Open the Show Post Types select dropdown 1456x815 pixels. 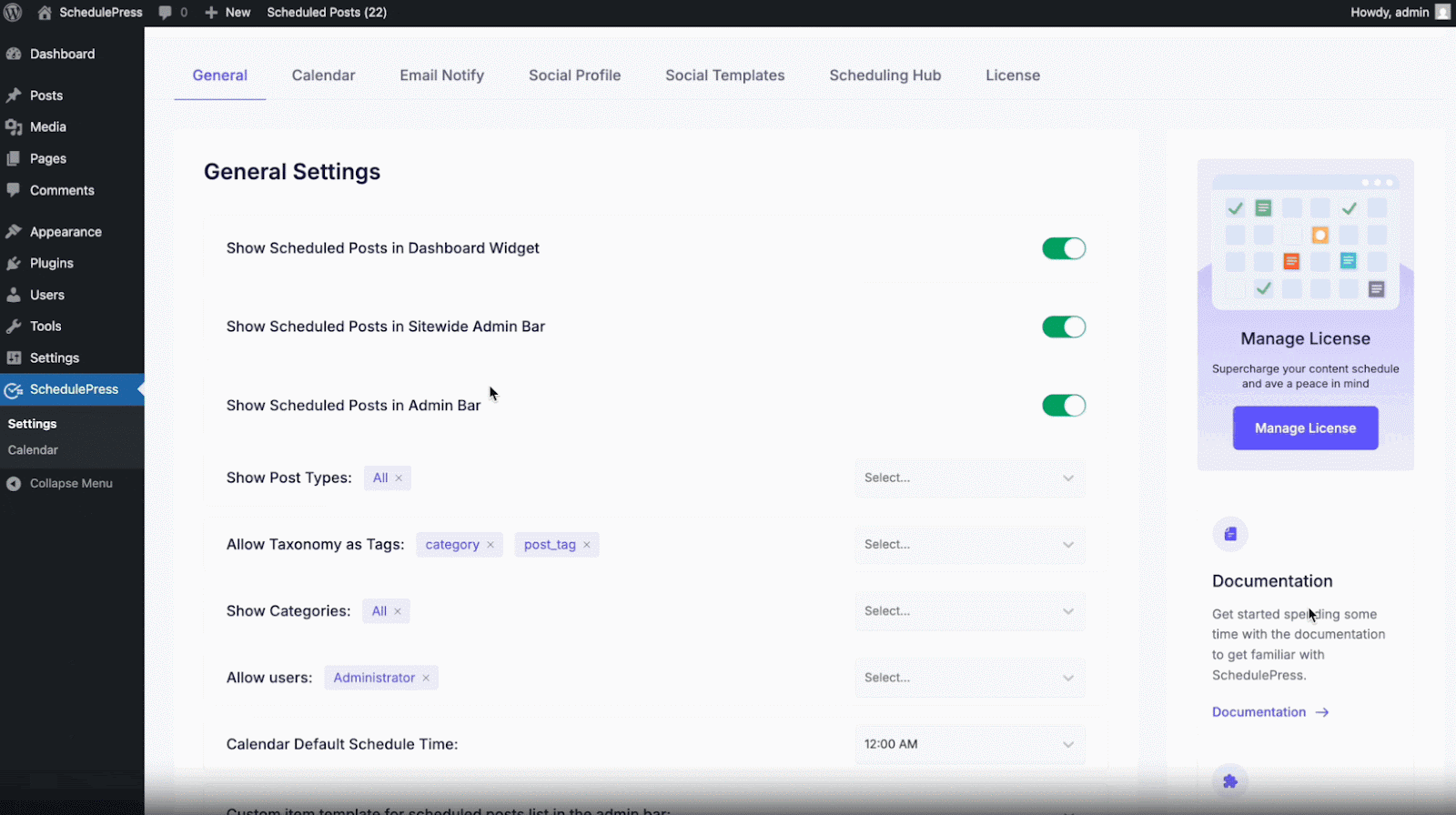[x=970, y=478]
